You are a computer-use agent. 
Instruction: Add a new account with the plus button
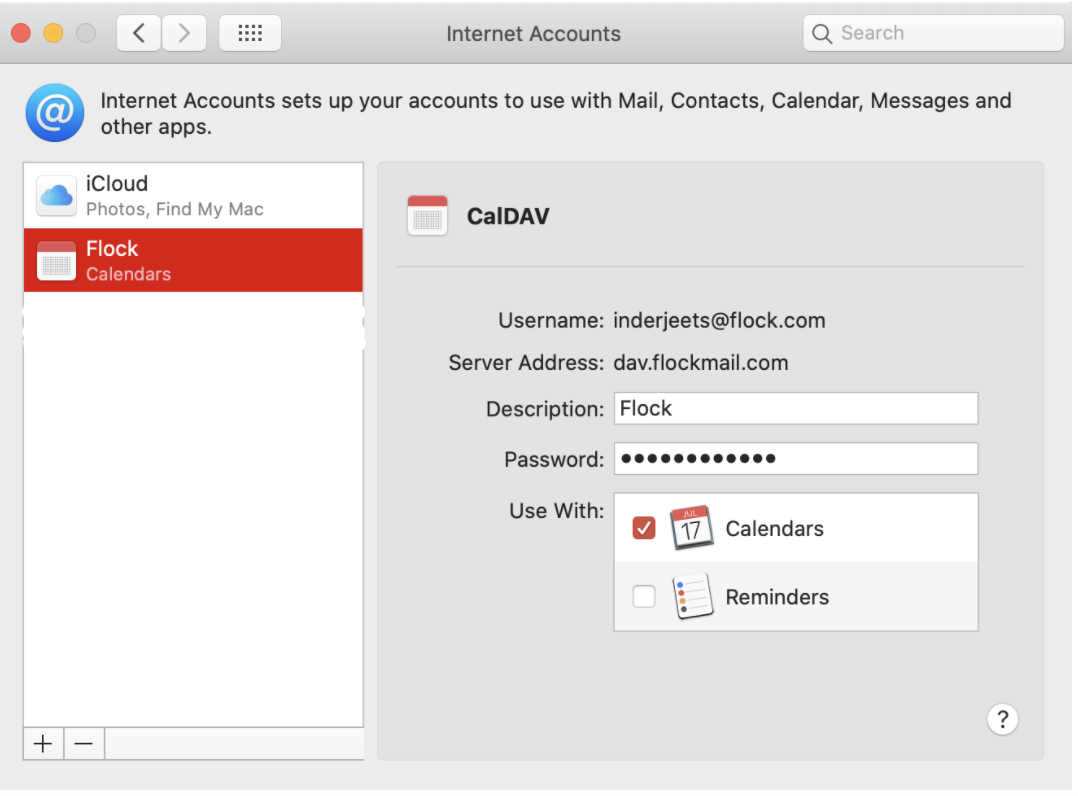[42, 743]
